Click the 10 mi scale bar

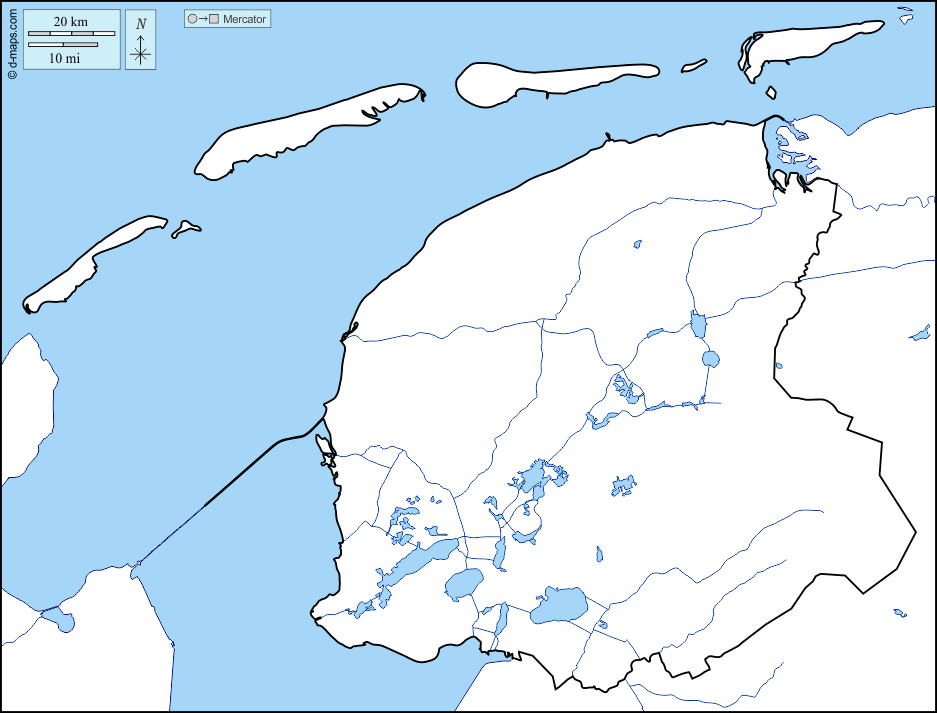tap(63, 44)
